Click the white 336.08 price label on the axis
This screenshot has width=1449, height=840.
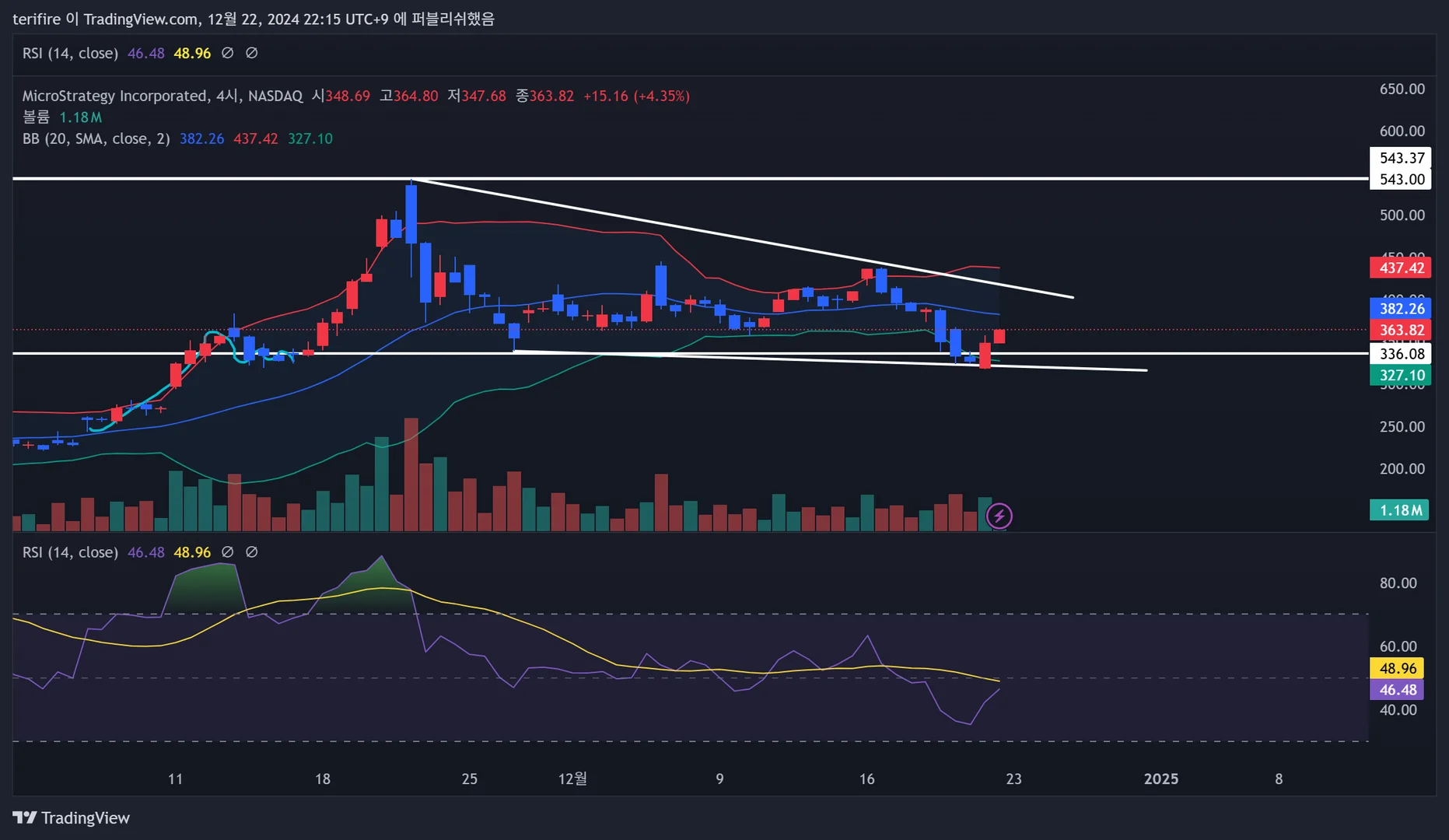tap(1401, 354)
